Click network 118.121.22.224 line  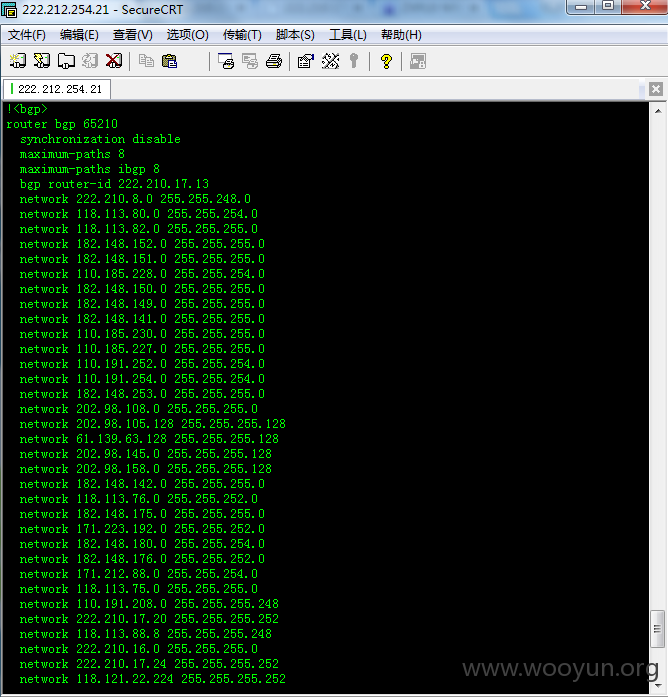[x=152, y=679]
